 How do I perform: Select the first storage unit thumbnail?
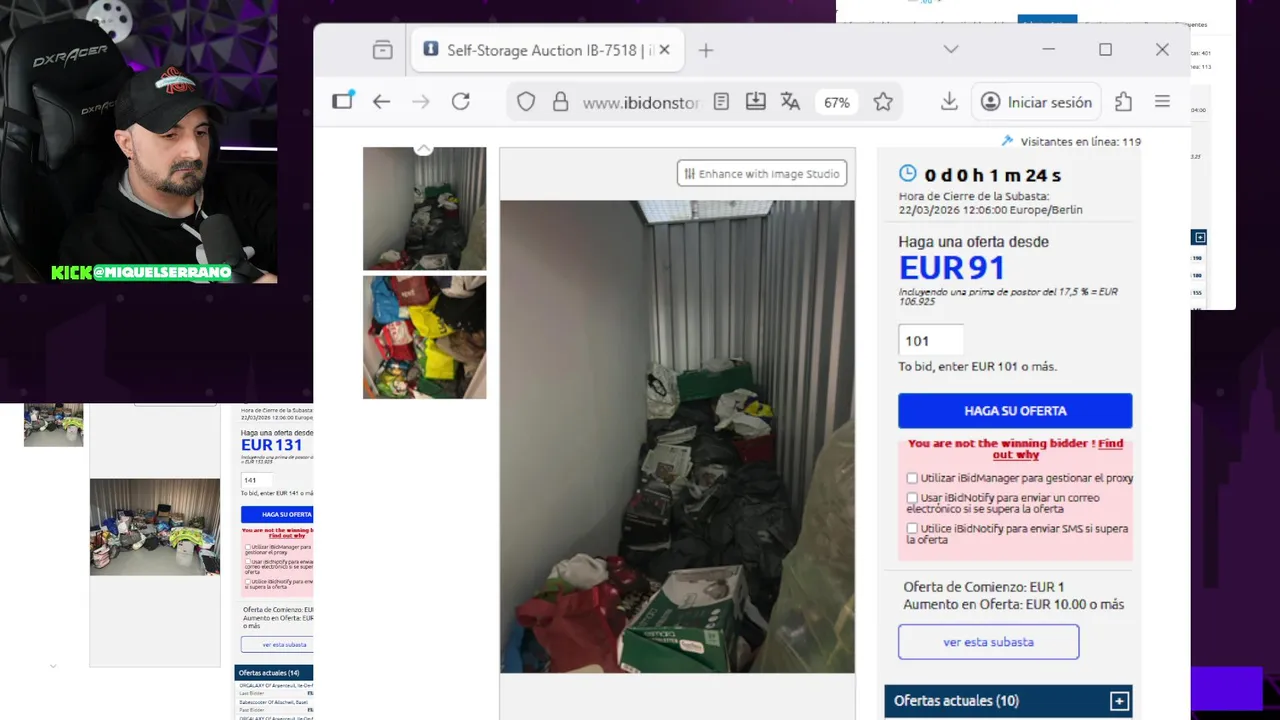(424, 209)
